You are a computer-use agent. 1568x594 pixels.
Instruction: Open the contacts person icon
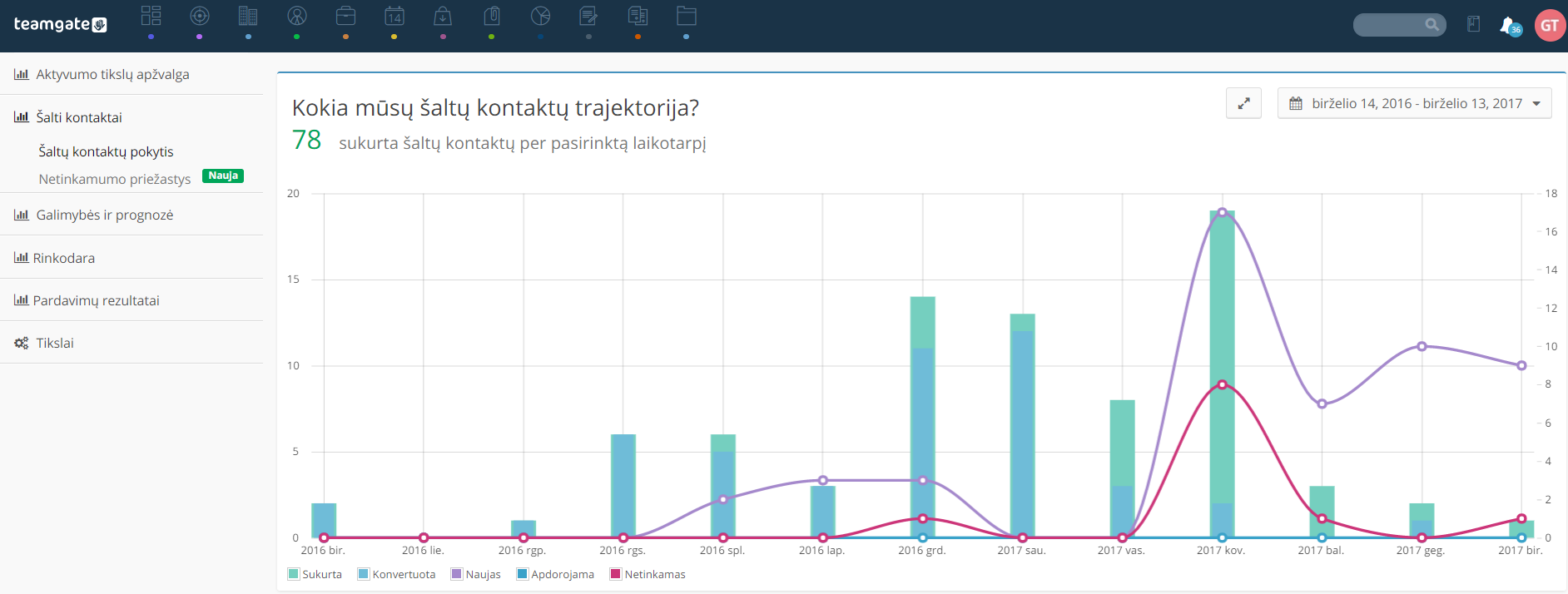tap(297, 16)
